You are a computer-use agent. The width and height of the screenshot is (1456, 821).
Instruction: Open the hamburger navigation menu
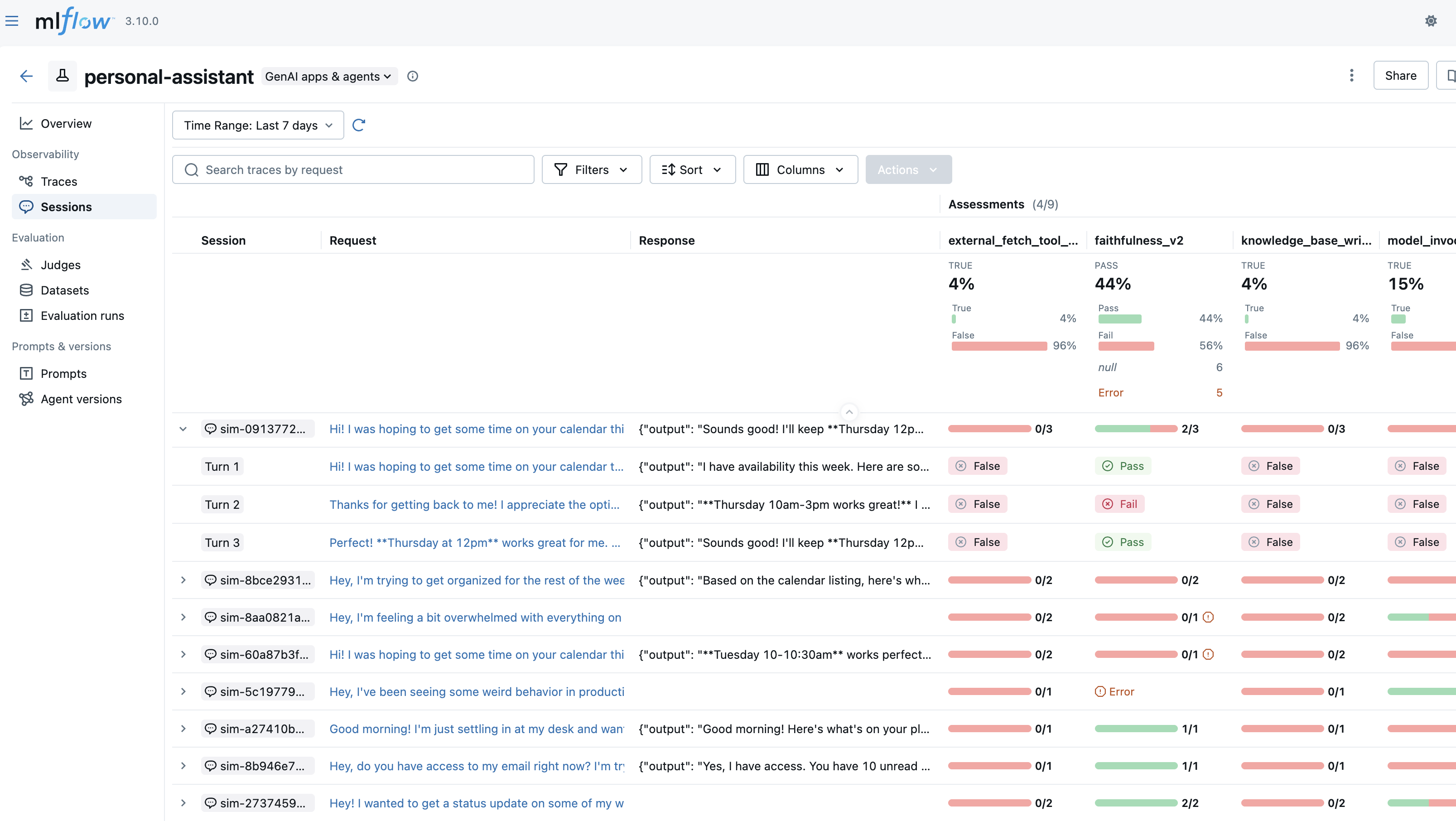pyautogui.click(x=12, y=21)
